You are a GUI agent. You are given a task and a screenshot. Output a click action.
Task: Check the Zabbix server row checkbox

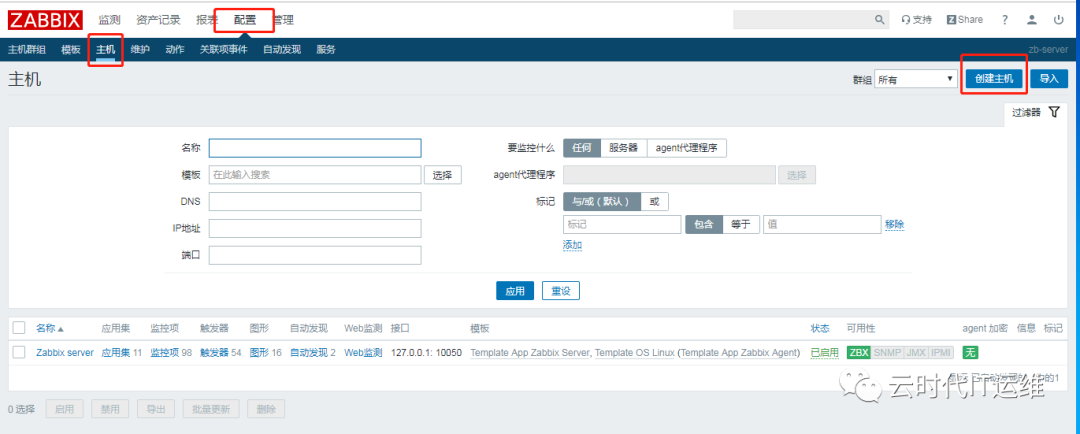tap(19, 353)
